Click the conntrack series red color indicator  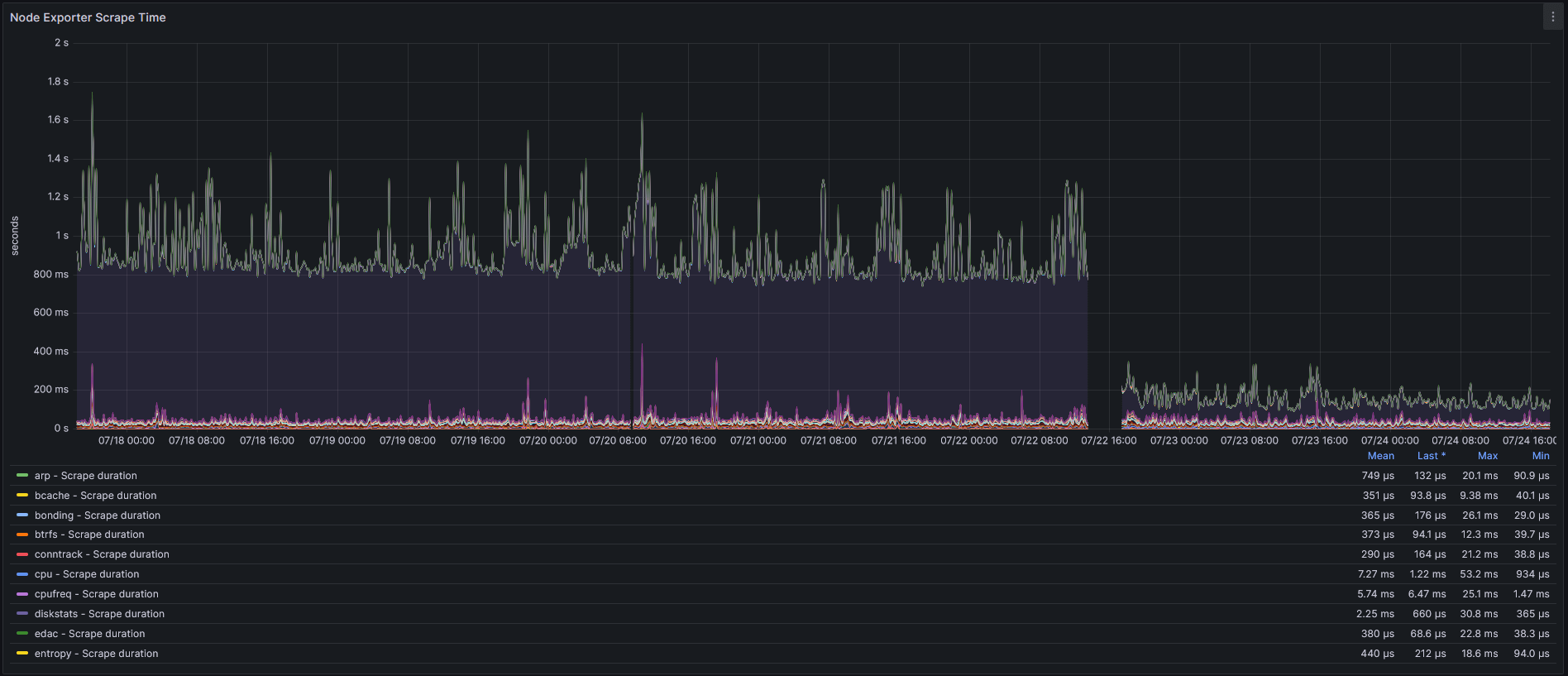tap(22, 554)
